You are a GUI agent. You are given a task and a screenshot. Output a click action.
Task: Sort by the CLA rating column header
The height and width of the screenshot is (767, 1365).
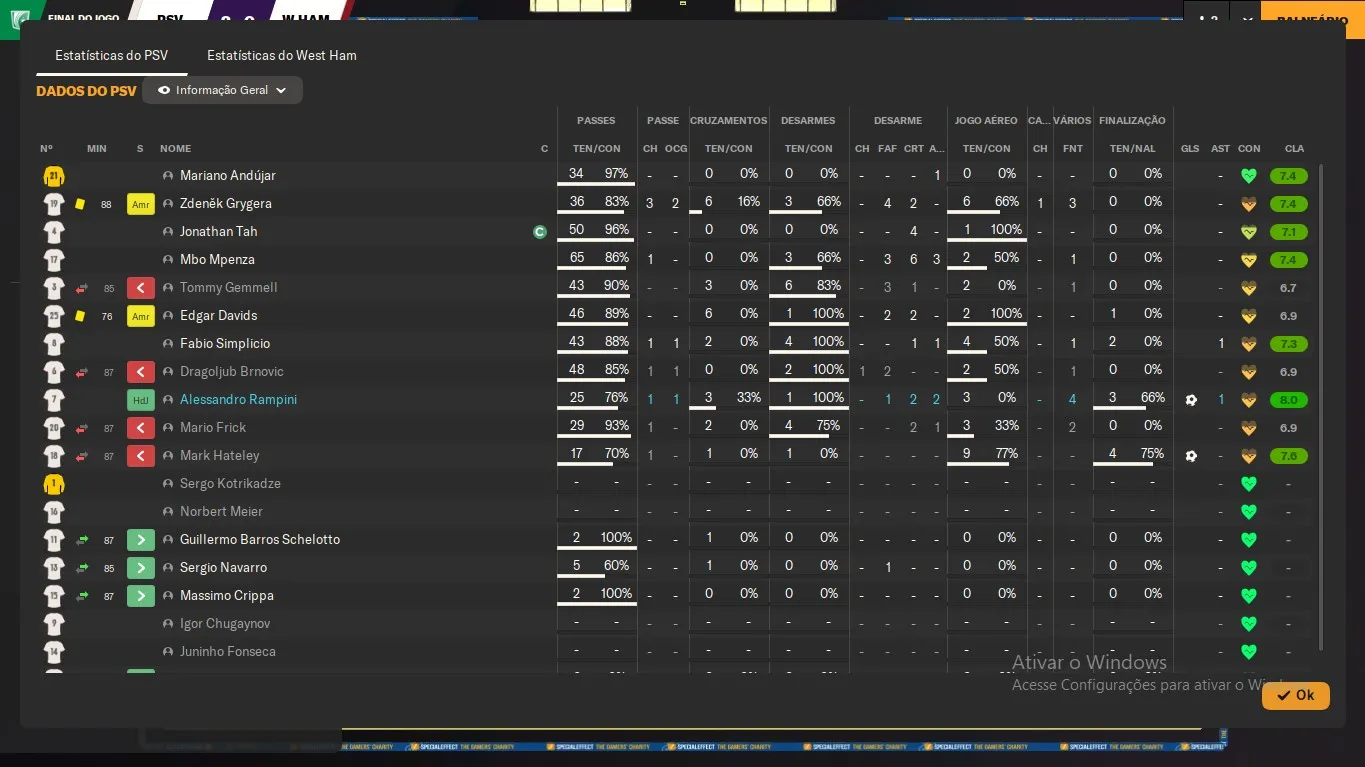(x=1294, y=148)
